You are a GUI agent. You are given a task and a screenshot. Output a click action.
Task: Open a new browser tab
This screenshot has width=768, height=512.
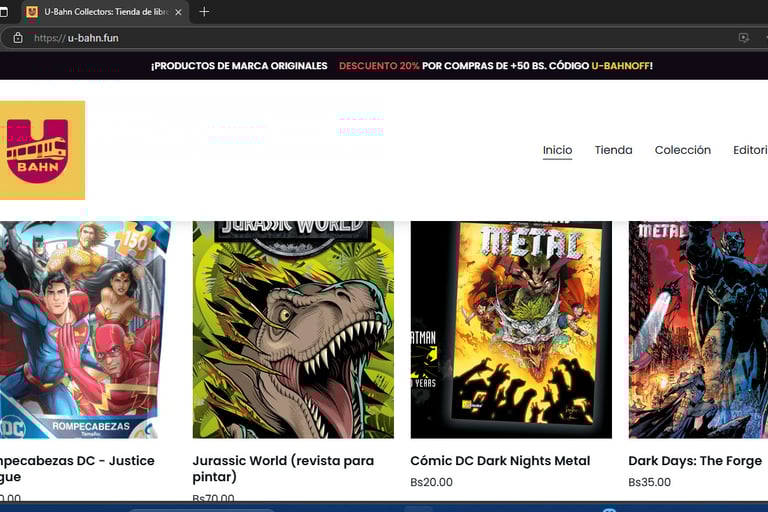click(204, 12)
